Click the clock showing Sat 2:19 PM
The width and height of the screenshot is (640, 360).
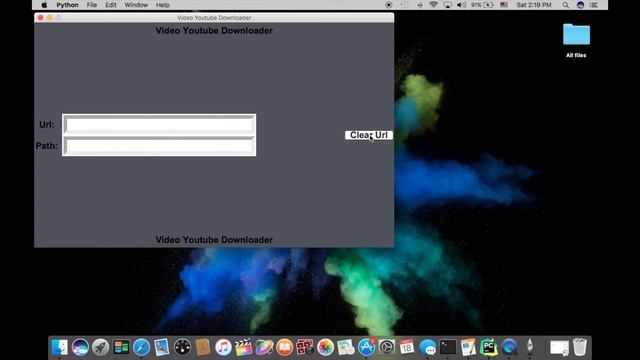pyautogui.click(x=534, y=5)
